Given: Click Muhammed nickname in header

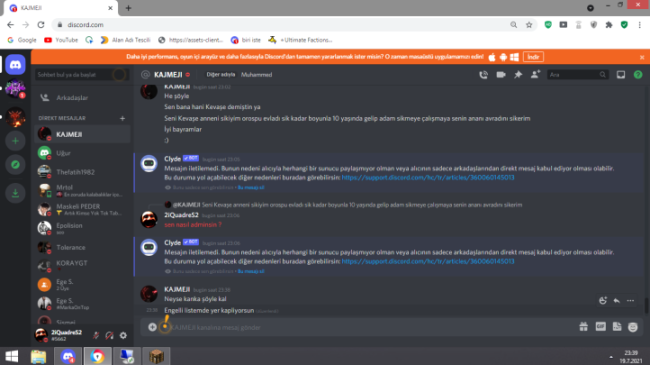Looking at the screenshot, I should [256, 75].
